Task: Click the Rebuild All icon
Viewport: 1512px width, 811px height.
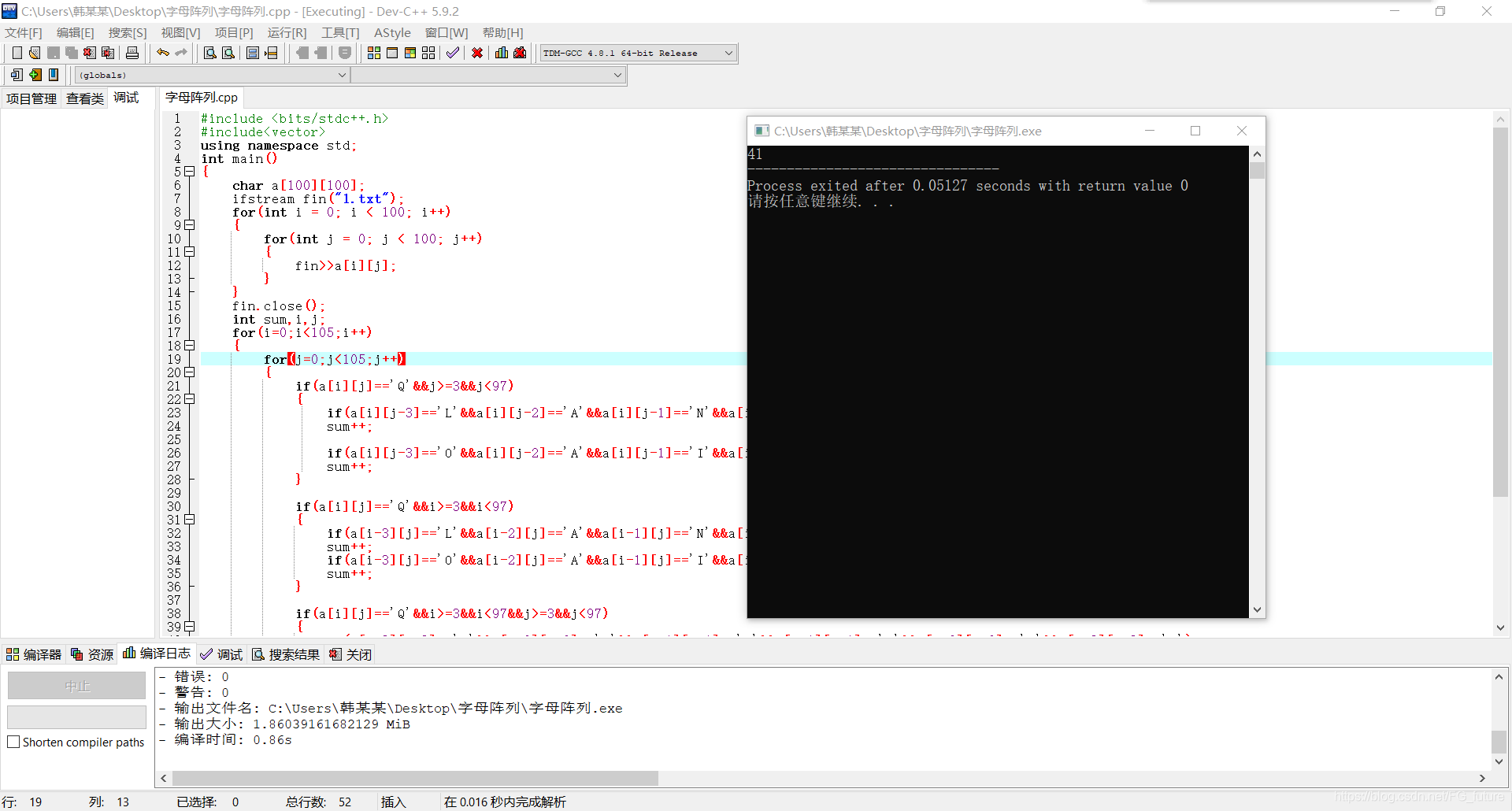Action: [x=428, y=53]
